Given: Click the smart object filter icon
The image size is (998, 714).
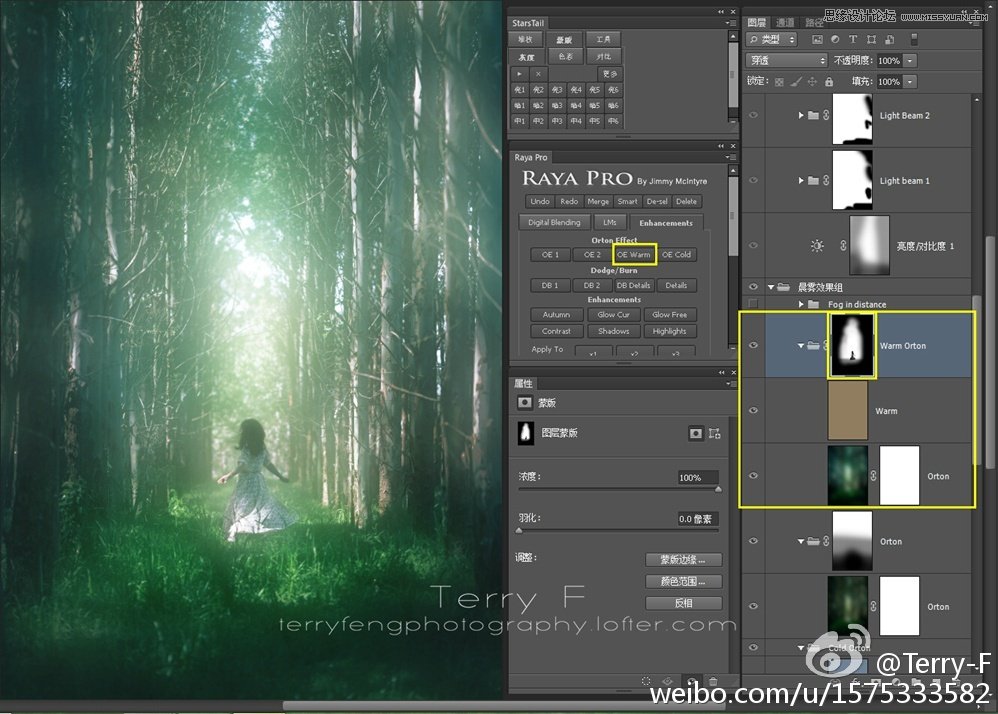Looking at the screenshot, I should pyautogui.click(x=890, y=39).
